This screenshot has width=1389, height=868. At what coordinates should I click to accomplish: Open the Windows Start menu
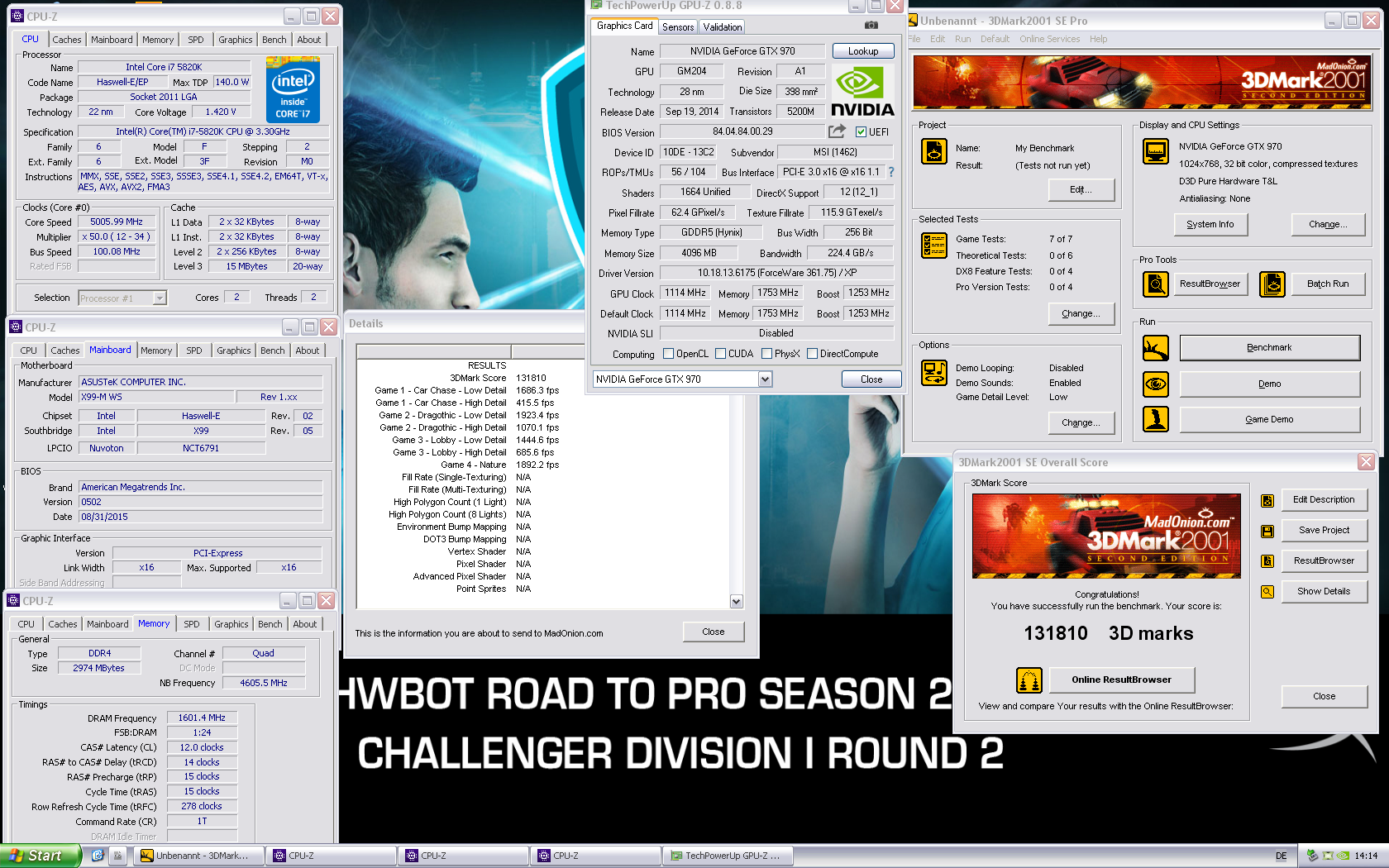point(40,856)
